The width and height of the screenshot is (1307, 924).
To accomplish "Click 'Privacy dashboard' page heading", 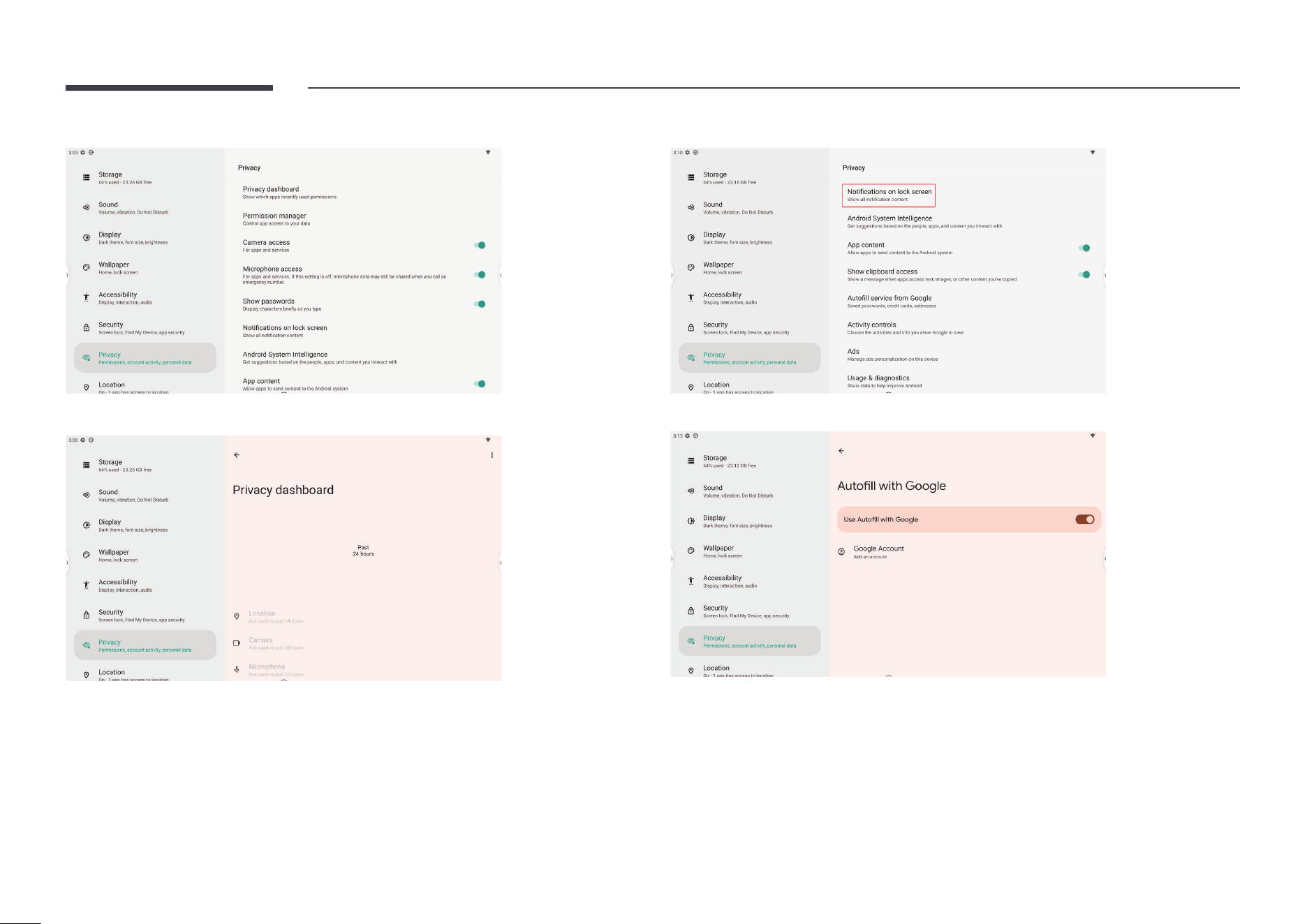I will [x=283, y=490].
